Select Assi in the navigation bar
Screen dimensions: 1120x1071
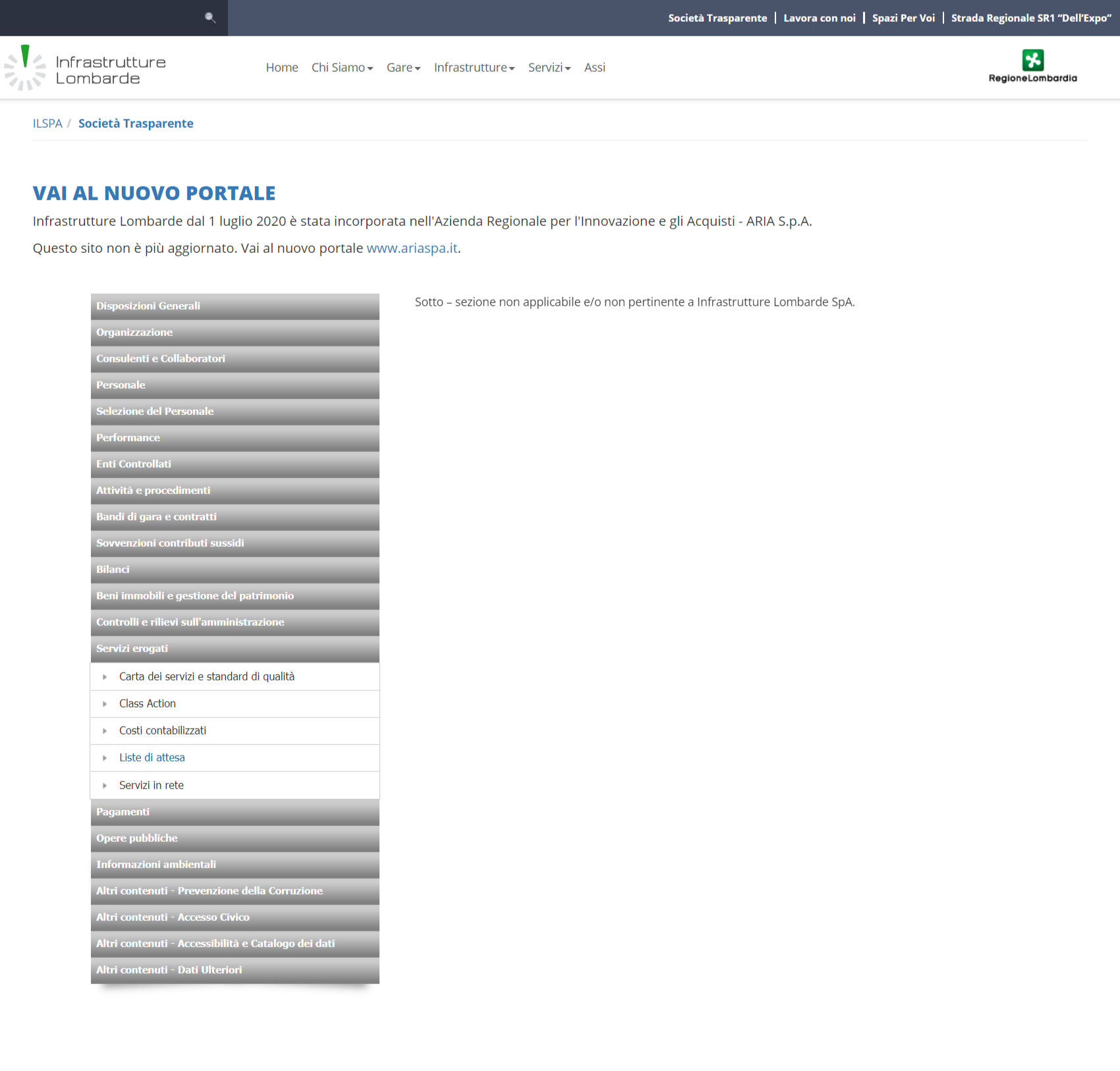[x=594, y=68]
